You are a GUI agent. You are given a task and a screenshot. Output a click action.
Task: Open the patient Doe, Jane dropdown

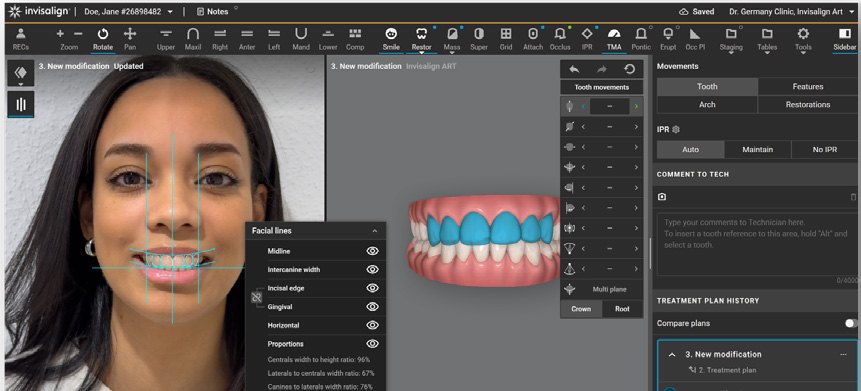128,12
